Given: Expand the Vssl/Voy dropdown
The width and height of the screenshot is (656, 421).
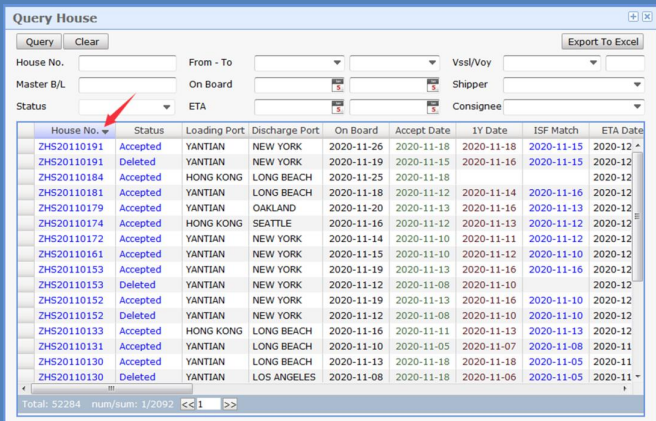Looking at the screenshot, I should (593, 63).
